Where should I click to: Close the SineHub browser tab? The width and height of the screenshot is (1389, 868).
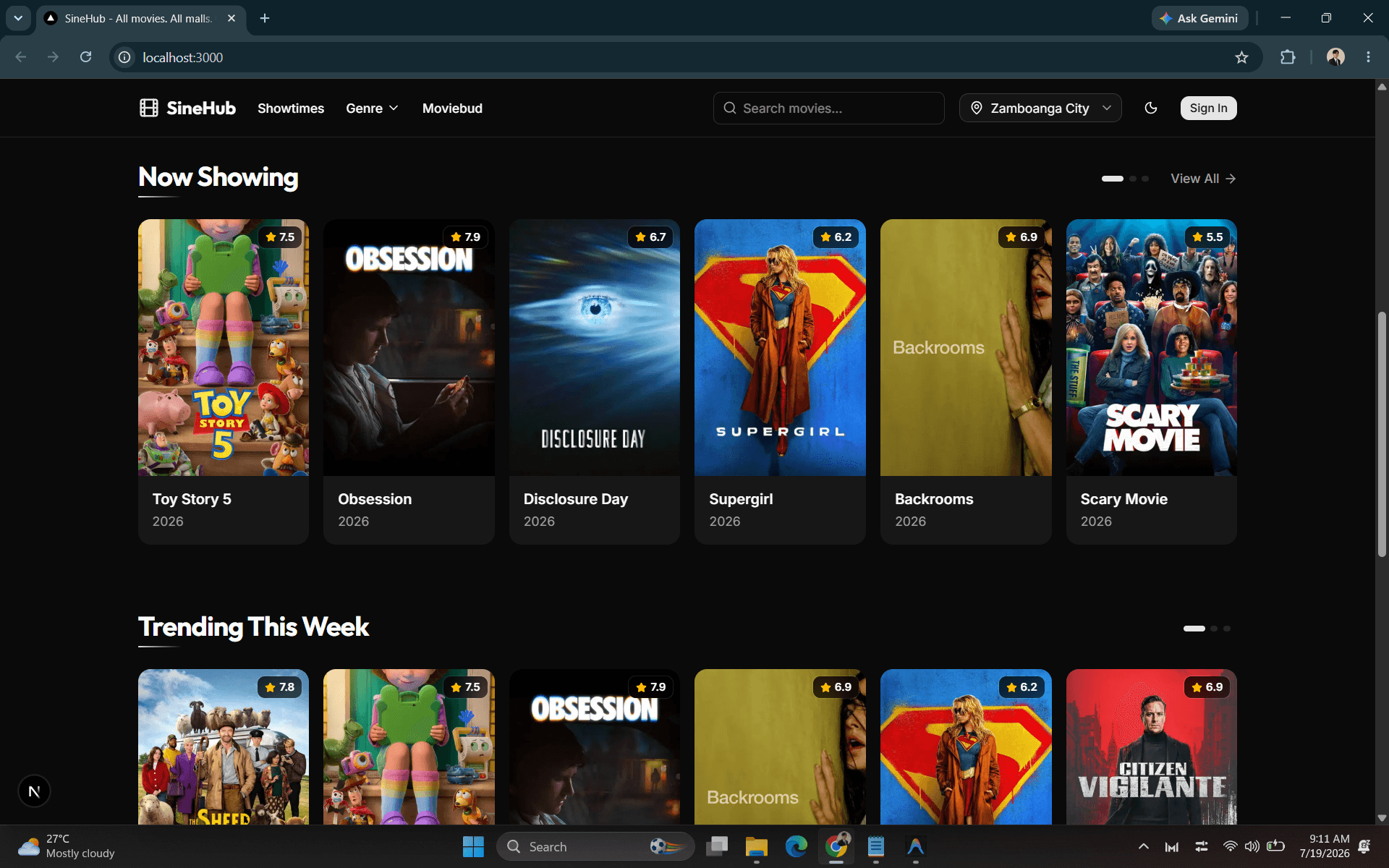[231, 18]
